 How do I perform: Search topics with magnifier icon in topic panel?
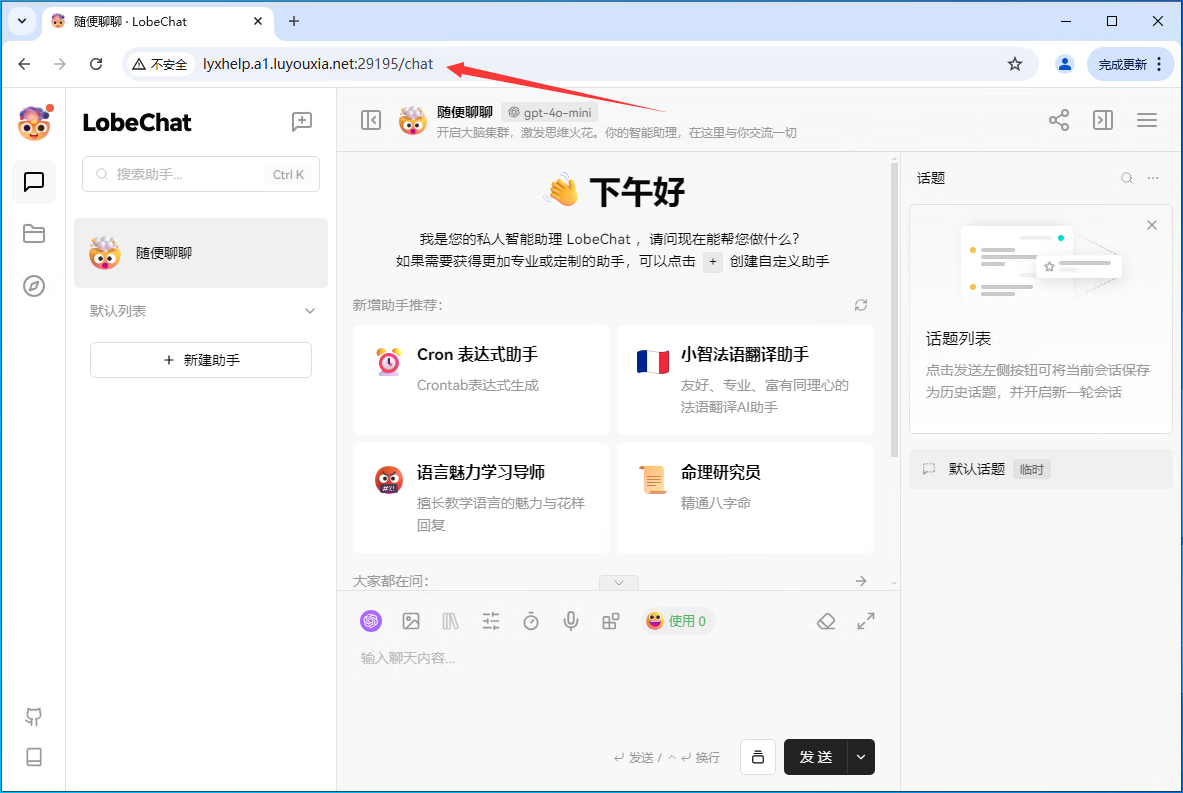1127,178
